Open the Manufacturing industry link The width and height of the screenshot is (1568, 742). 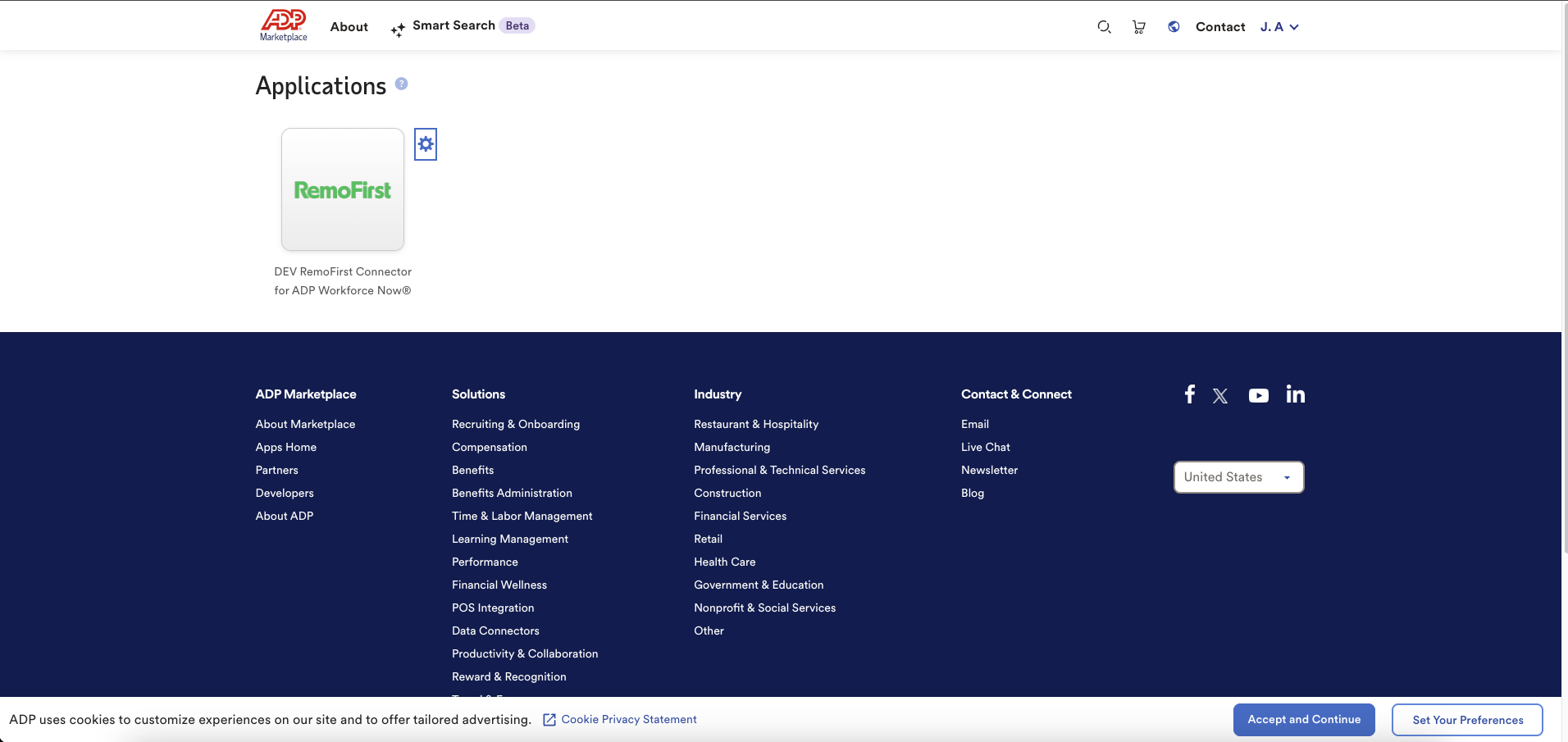(732, 447)
